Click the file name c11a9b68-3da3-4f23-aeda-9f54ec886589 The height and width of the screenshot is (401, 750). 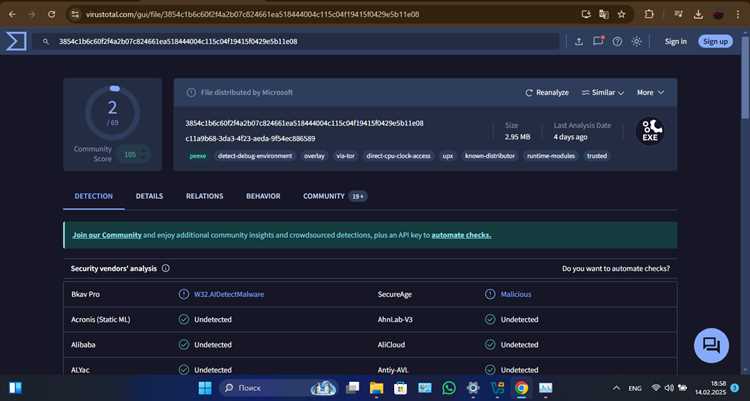point(250,139)
